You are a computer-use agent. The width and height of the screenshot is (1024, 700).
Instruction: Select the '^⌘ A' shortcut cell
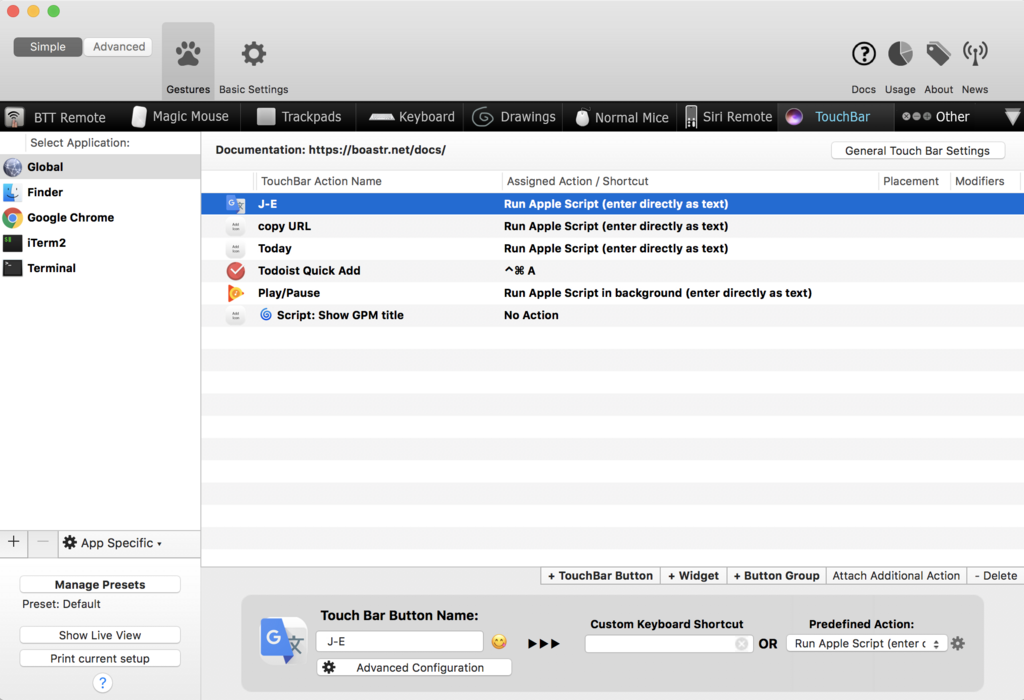click(x=519, y=270)
